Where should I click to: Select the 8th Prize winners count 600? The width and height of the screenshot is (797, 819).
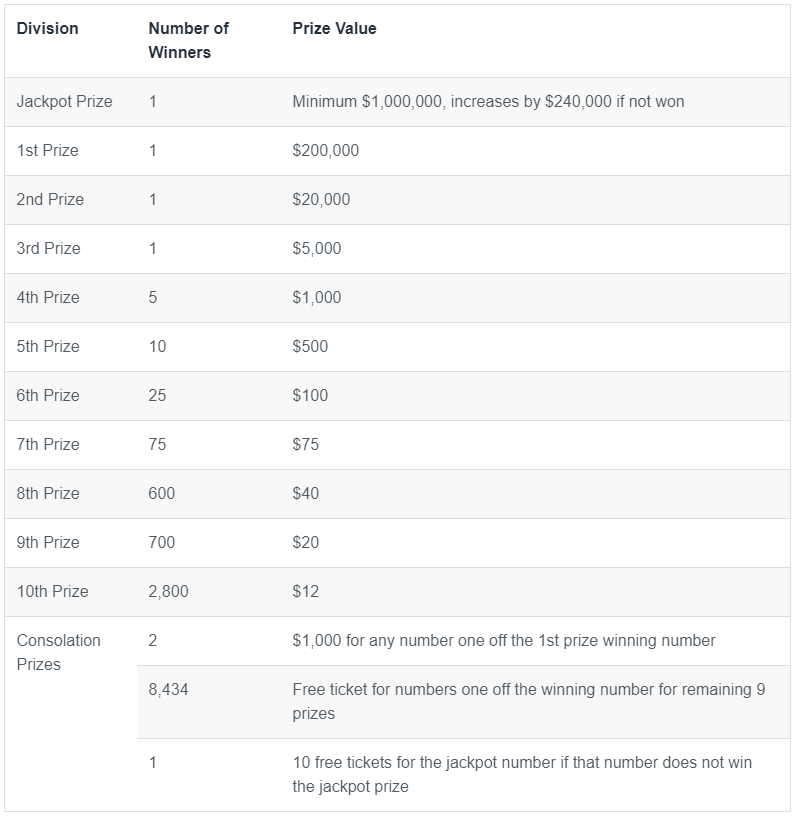point(161,494)
